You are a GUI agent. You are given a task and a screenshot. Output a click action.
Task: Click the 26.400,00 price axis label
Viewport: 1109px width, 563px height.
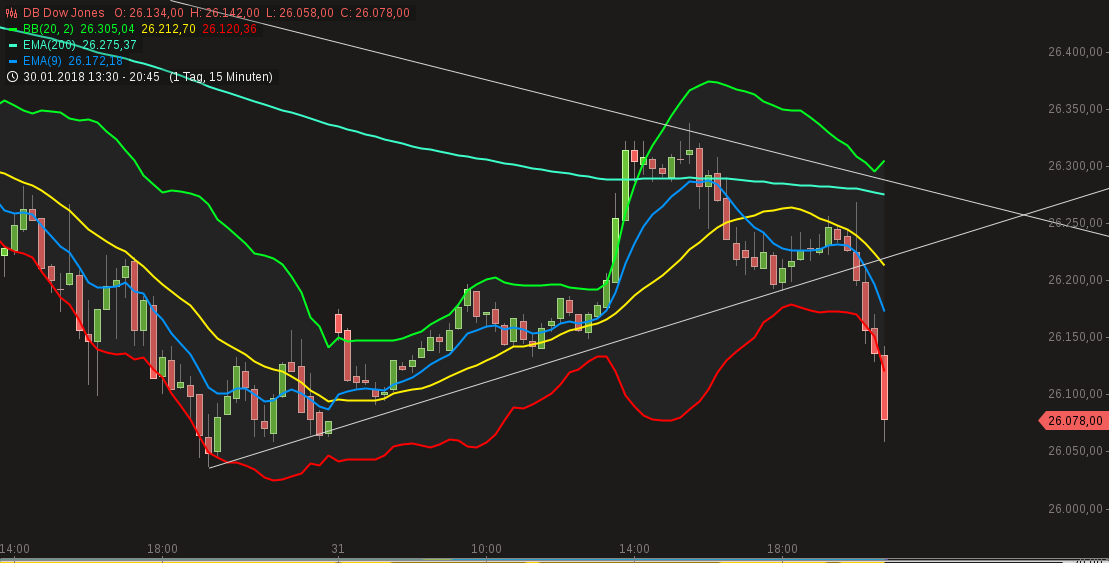tap(1075, 52)
